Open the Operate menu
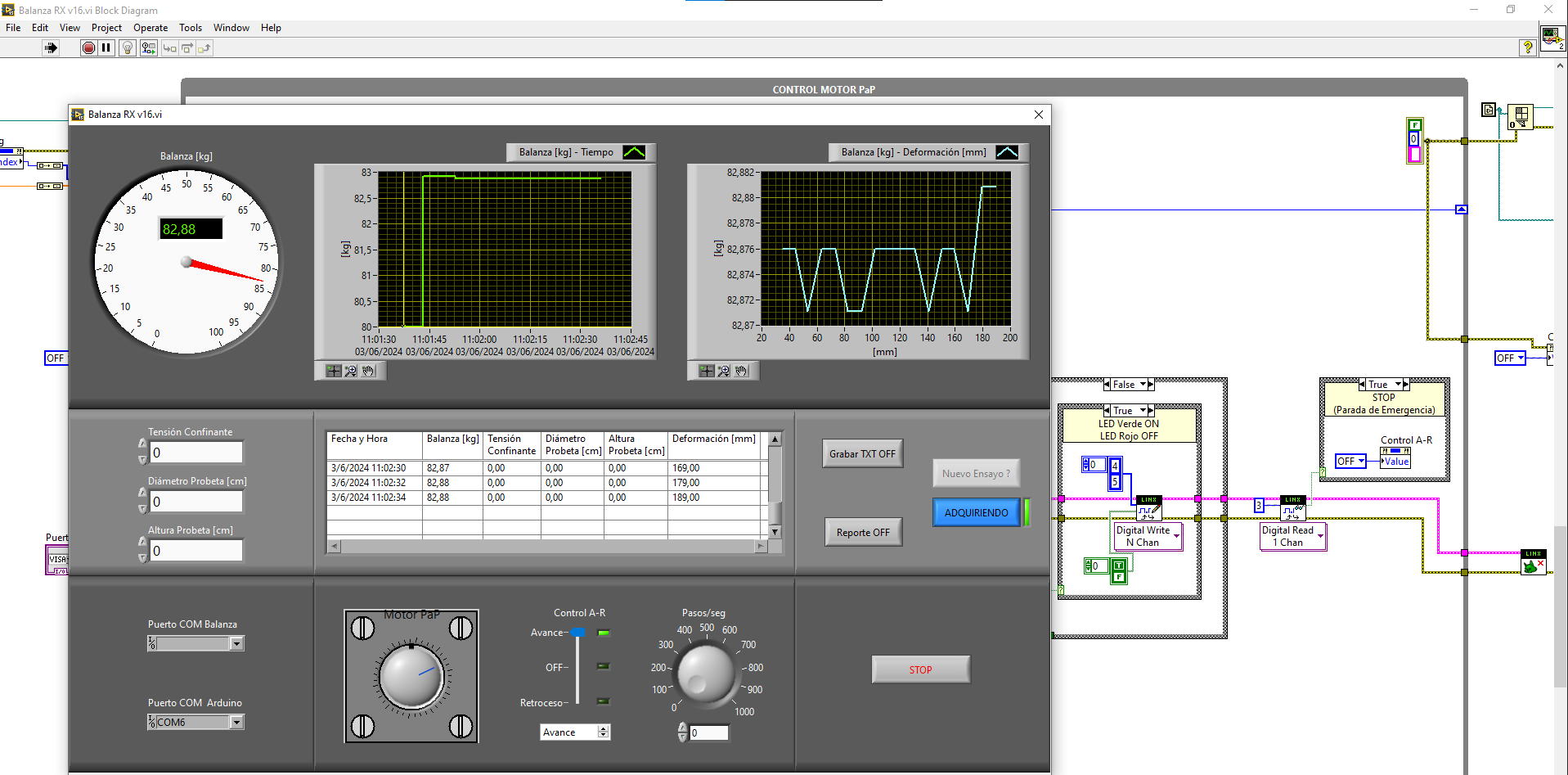 click(151, 28)
